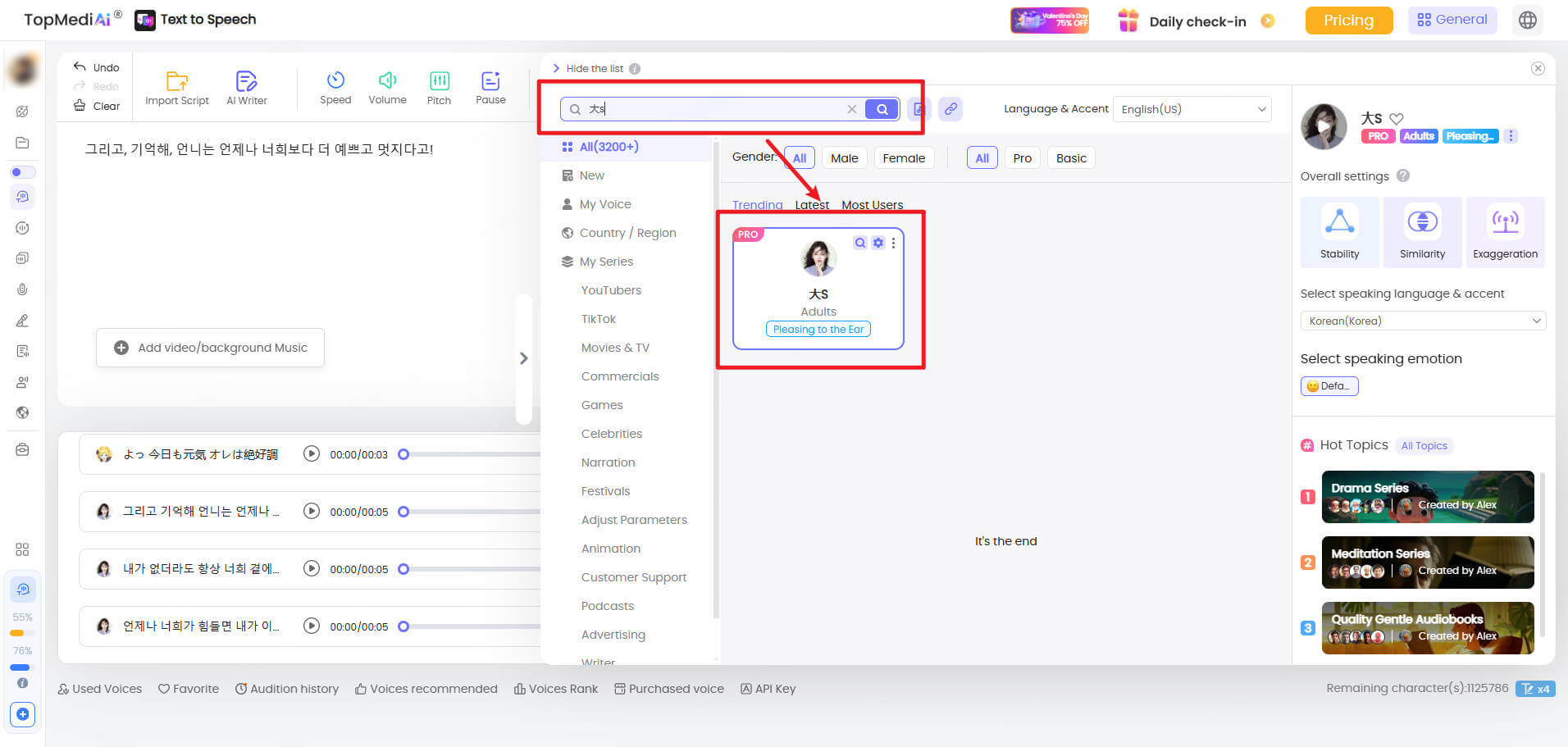Filter voices by Female gender

pyautogui.click(x=904, y=158)
